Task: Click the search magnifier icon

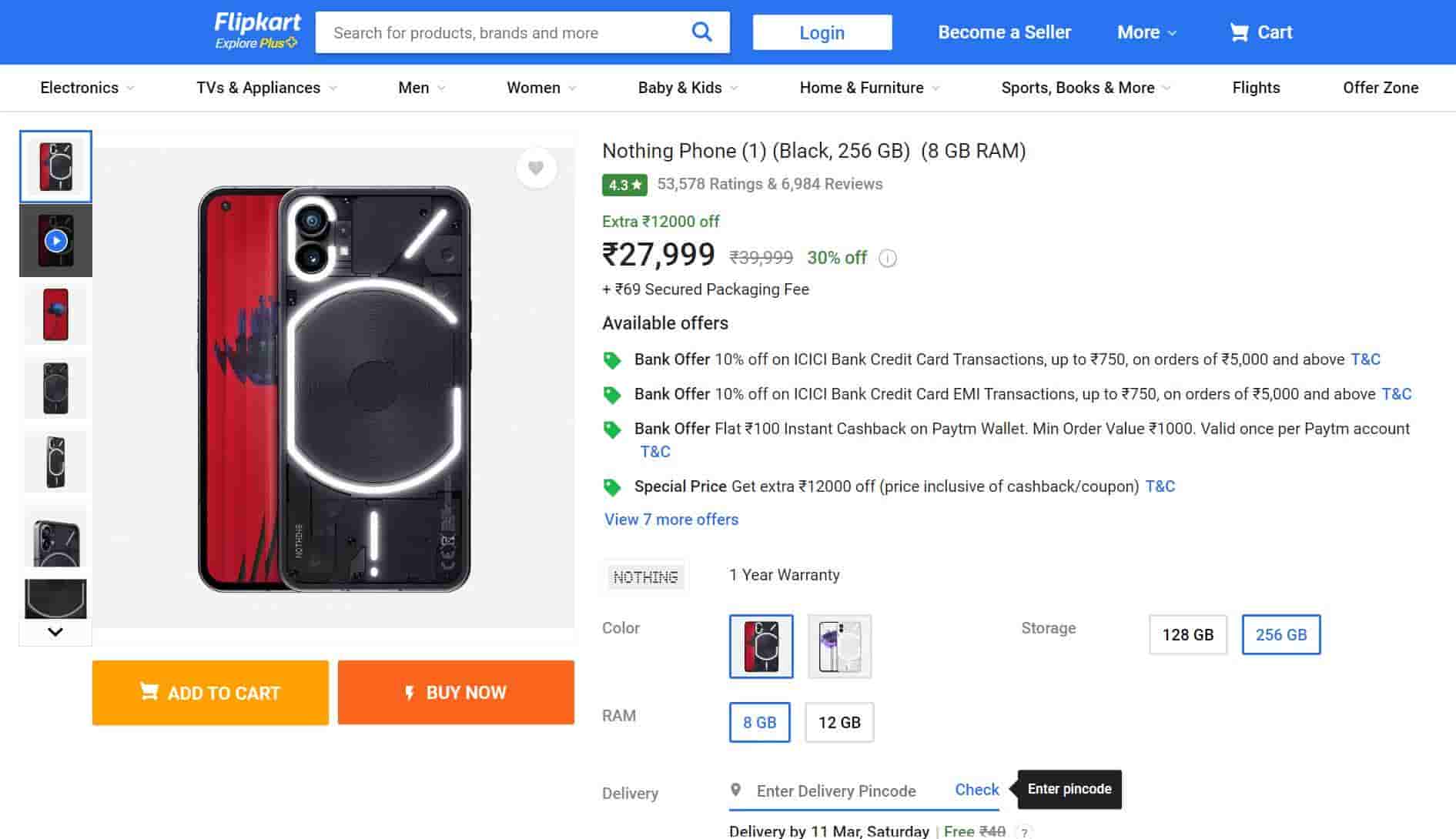Action: tap(701, 32)
